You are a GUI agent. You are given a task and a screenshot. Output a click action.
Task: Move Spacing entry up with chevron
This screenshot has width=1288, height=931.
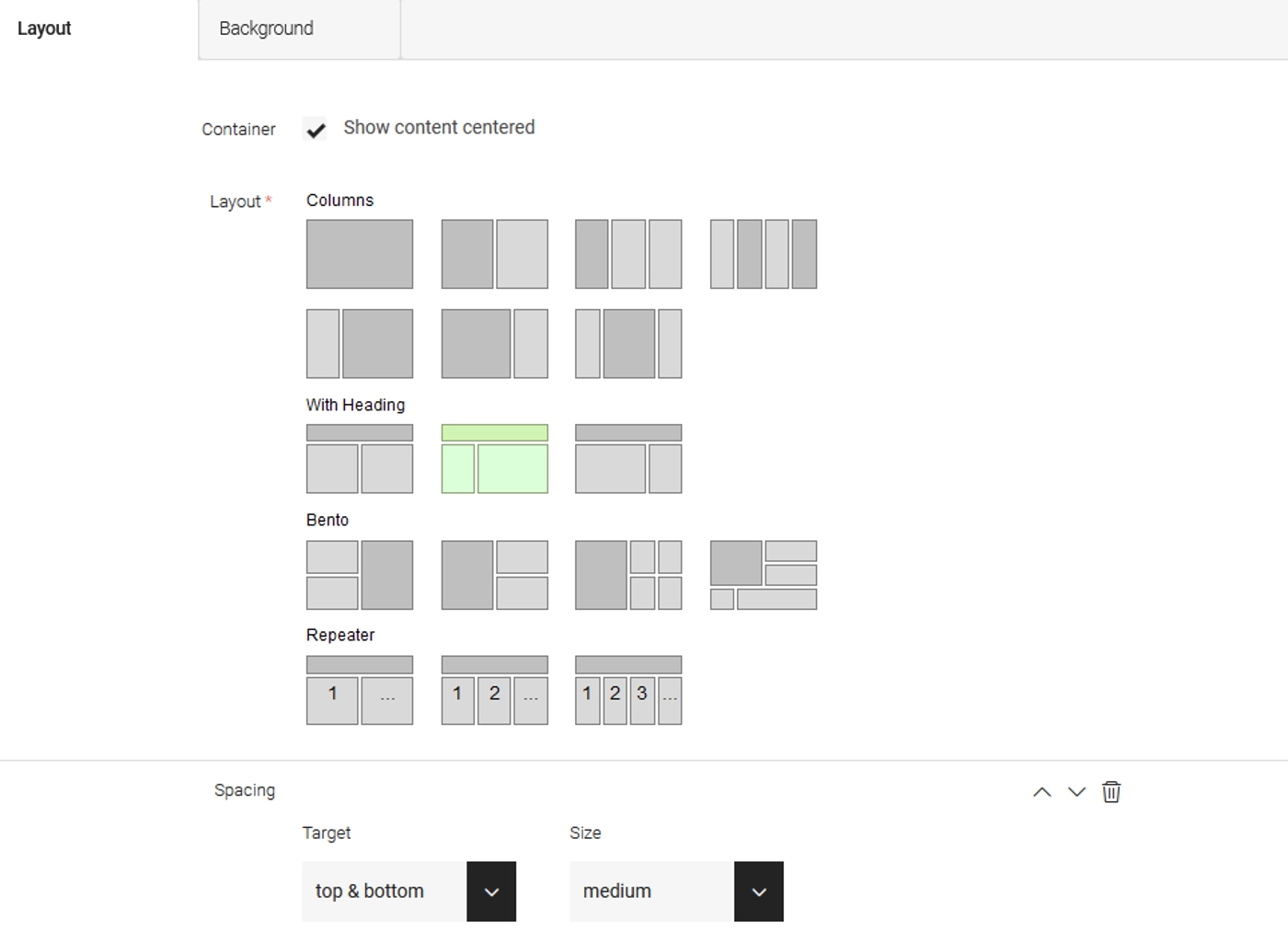click(x=1041, y=792)
